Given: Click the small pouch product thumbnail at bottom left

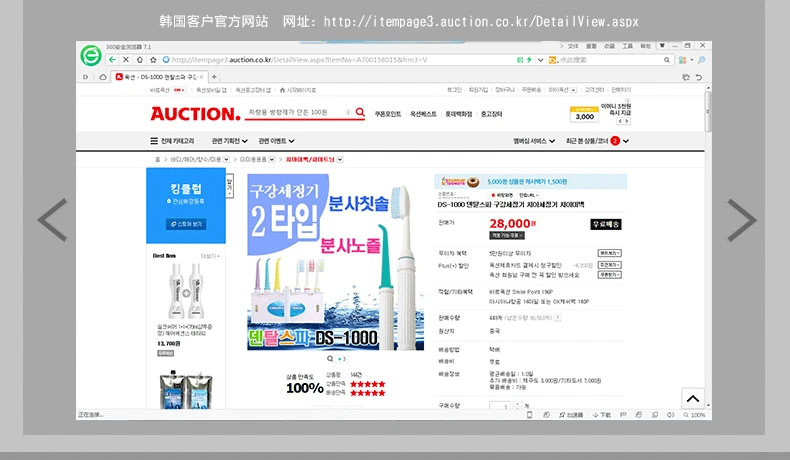Looking at the screenshot, I should (x=186, y=390).
